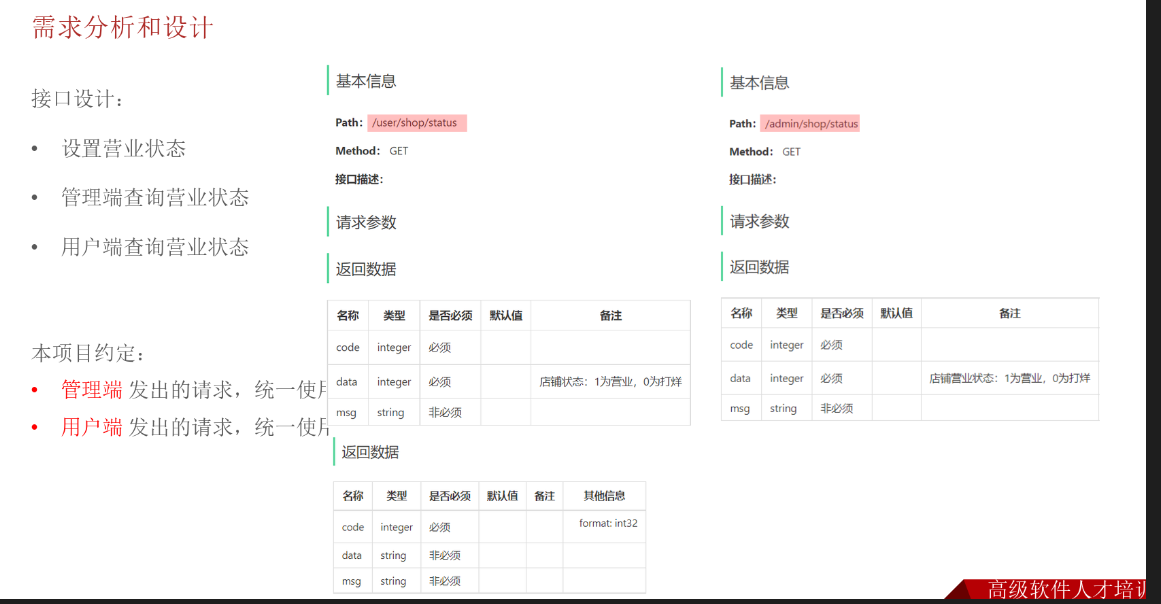Click the 是否必须 header in the admin table

tap(842, 313)
